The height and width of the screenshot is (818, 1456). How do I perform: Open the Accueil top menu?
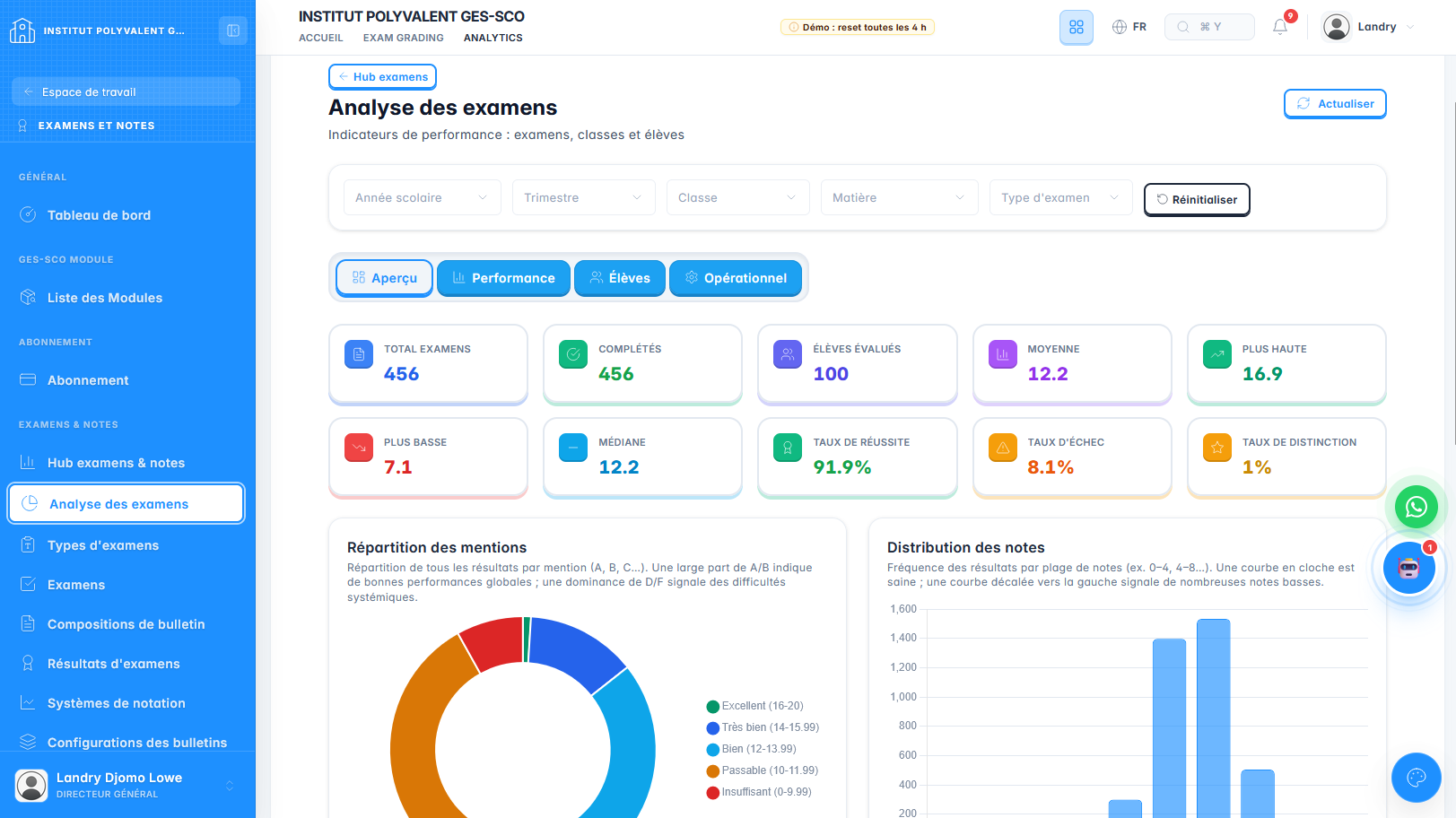pyautogui.click(x=321, y=38)
